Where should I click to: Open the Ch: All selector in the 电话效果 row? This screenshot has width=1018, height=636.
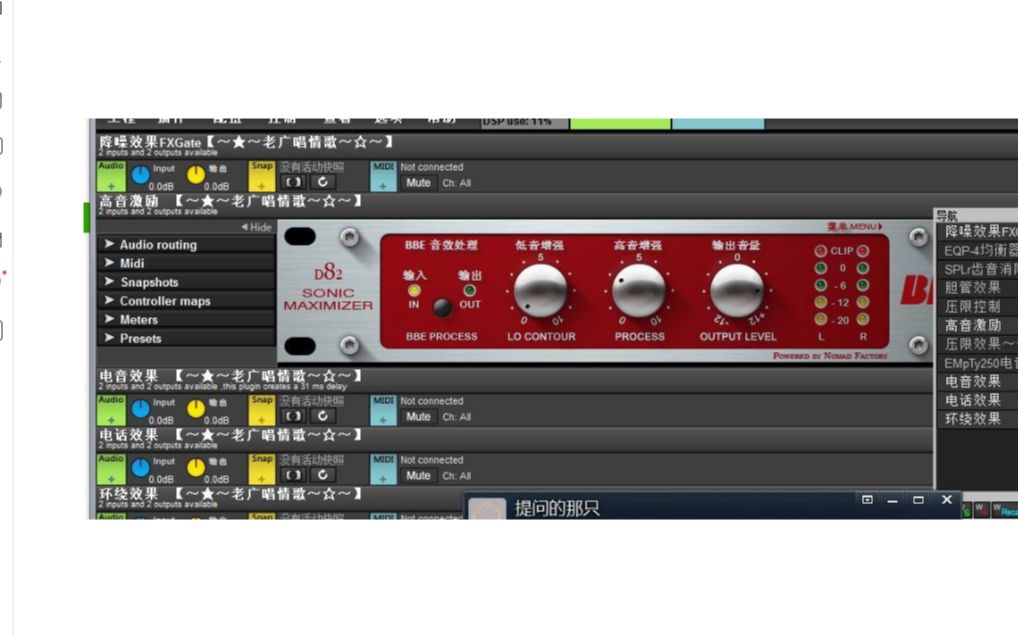pyautogui.click(x=456, y=476)
